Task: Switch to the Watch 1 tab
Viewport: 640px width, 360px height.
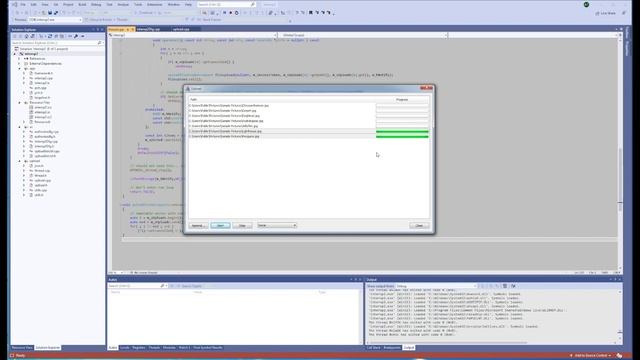Action: (x=184, y=348)
